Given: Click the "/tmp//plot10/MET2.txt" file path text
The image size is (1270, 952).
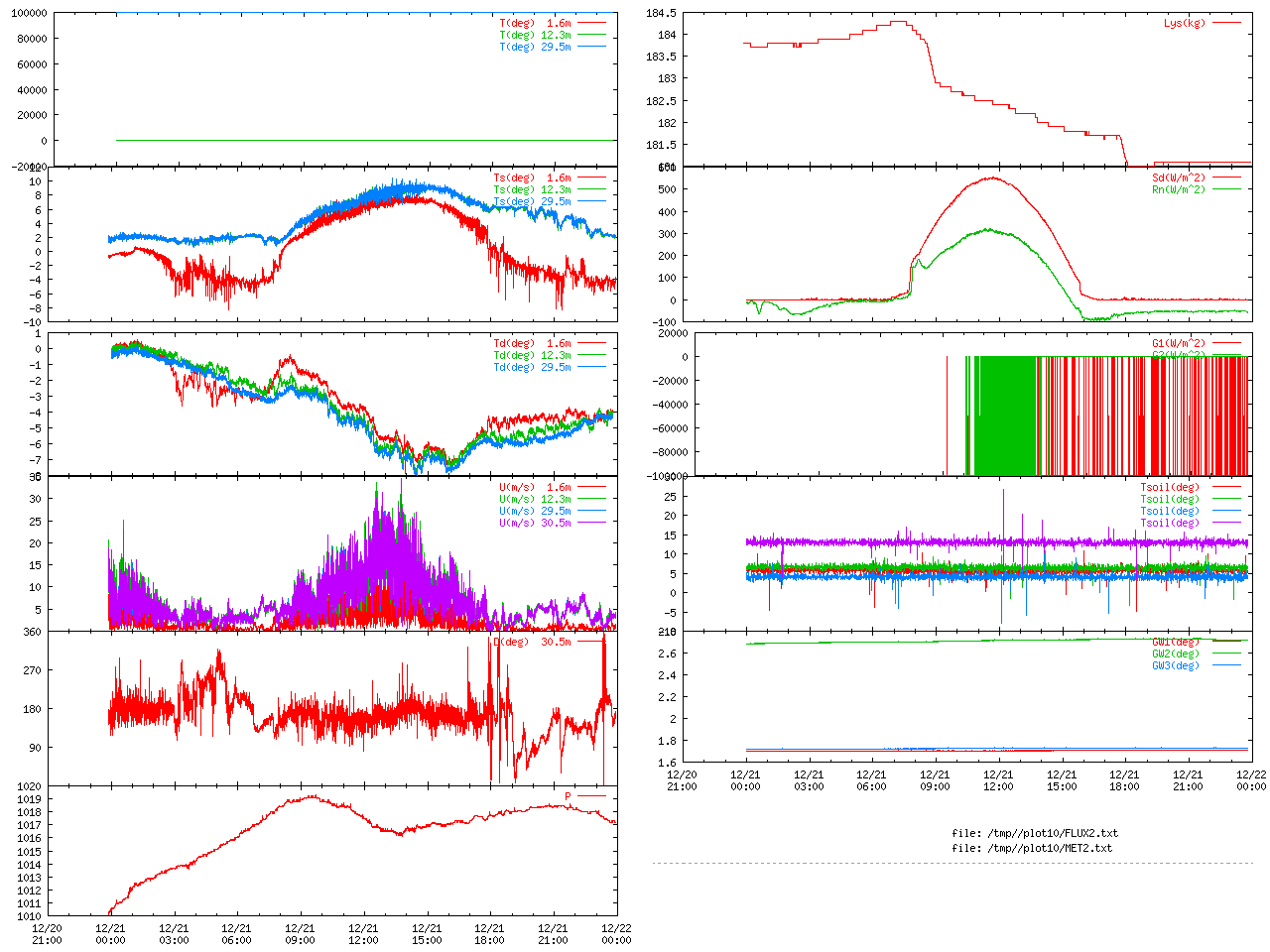Looking at the screenshot, I should click(x=1049, y=848).
